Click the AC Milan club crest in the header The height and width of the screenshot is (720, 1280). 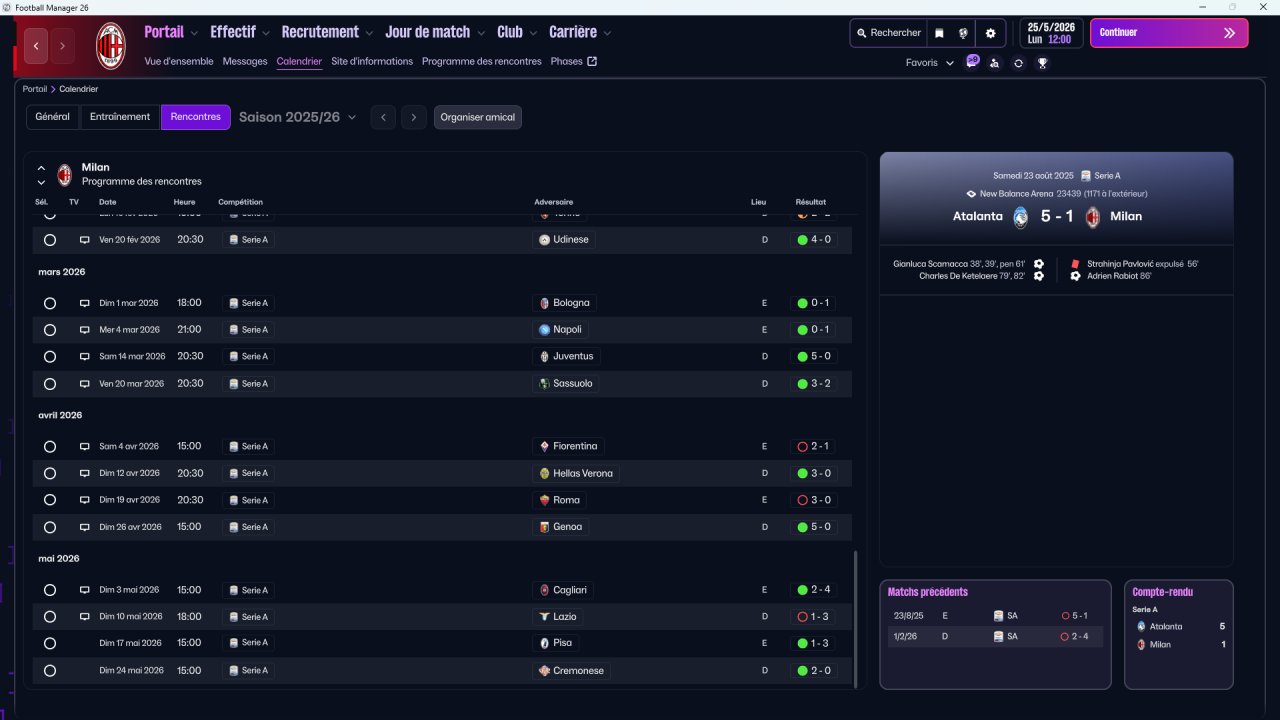coord(110,46)
